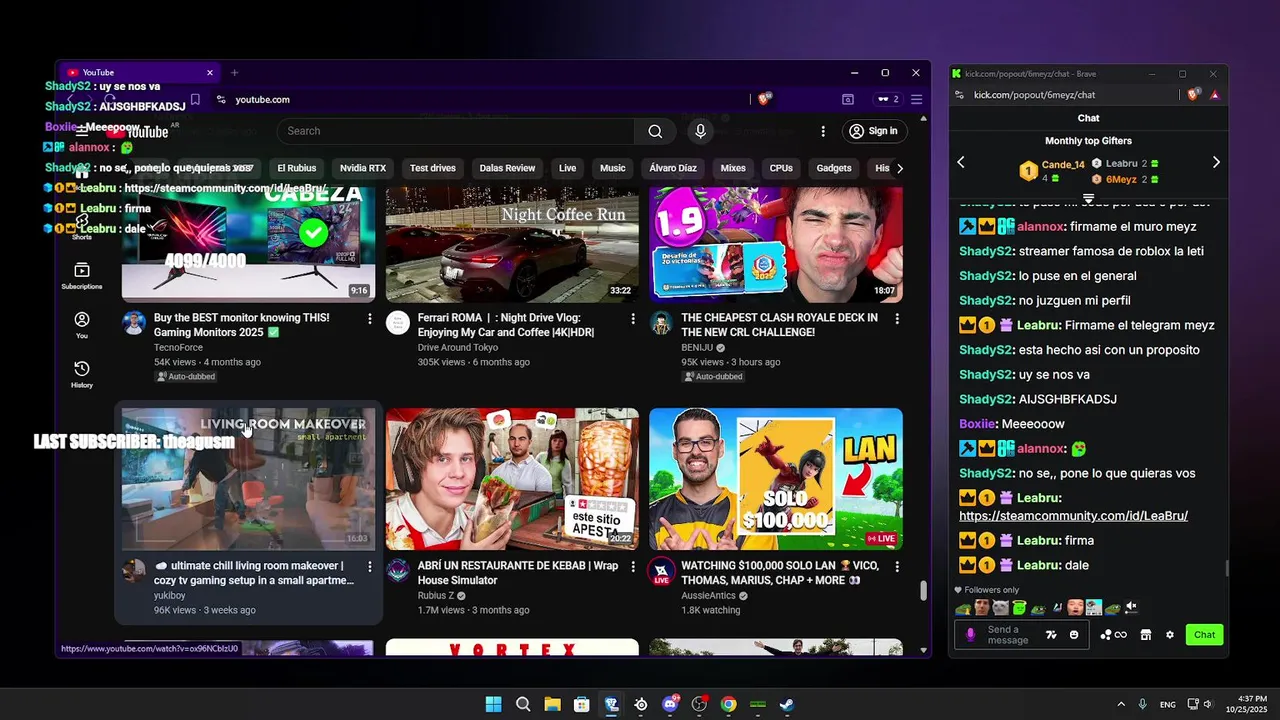
Task: Open Steam from the taskbar
Action: [787, 704]
